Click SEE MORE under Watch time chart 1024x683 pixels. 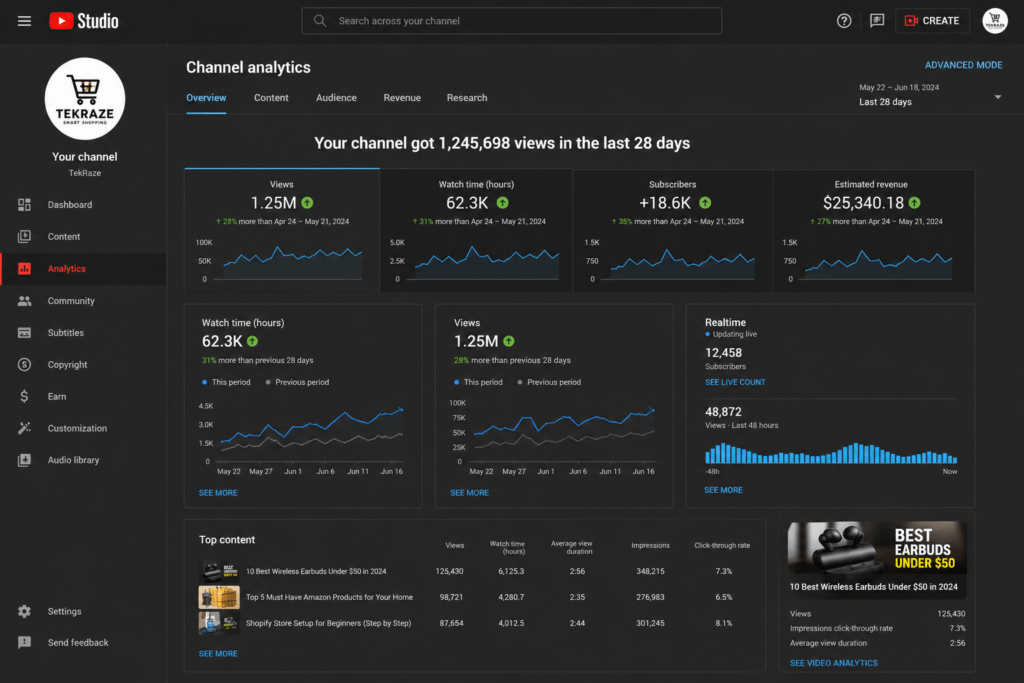(218, 493)
